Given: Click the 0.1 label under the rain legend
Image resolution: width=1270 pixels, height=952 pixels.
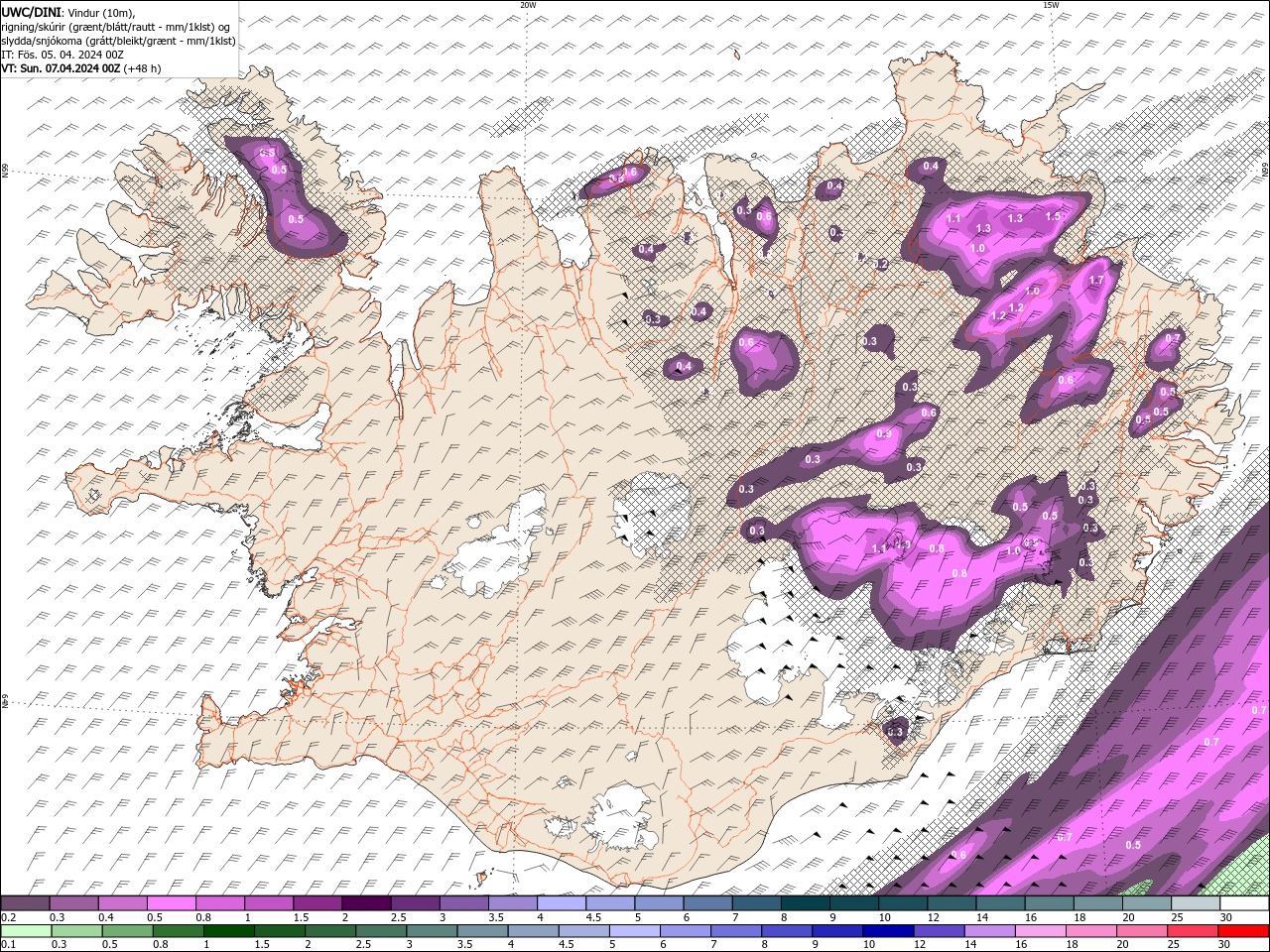Looking at the screenshot, I should tap(9, 944).
